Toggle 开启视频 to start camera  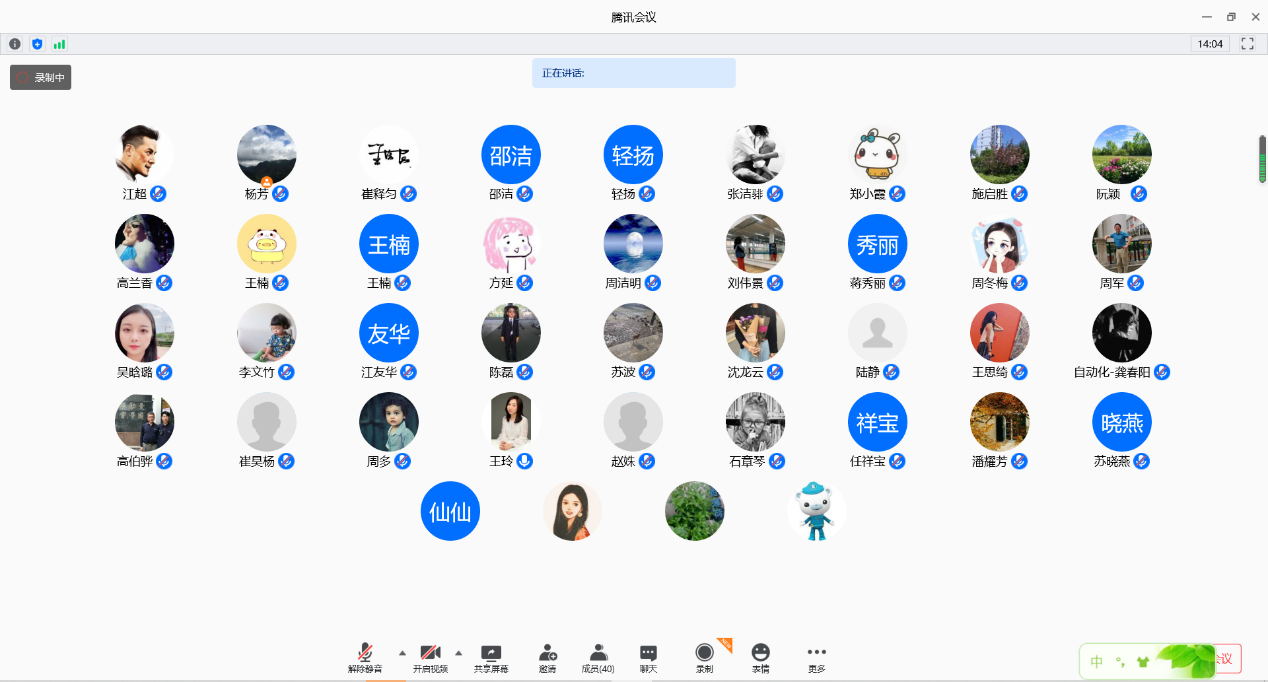click(430, 657)
